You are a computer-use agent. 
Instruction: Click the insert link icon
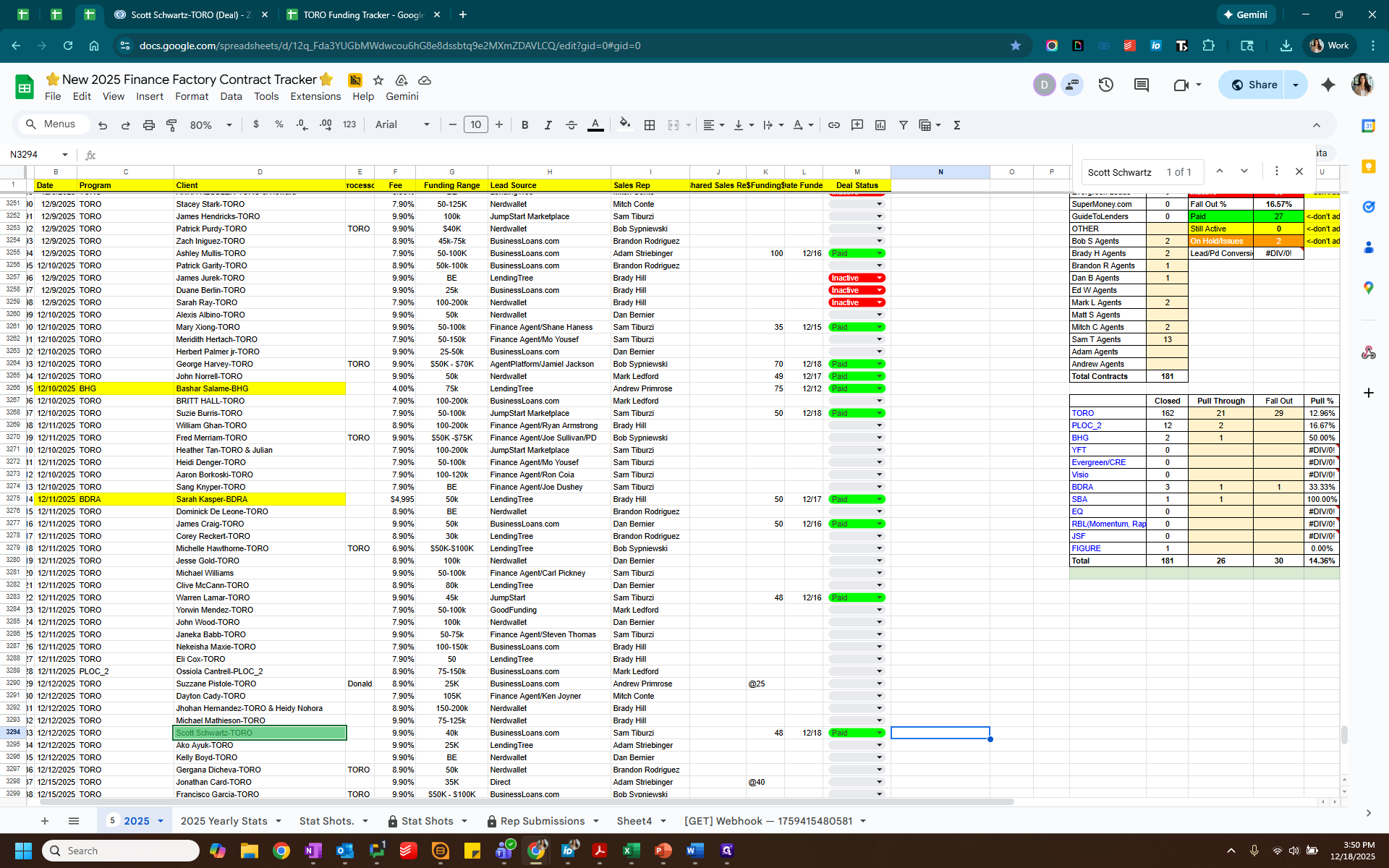(833, 125)
